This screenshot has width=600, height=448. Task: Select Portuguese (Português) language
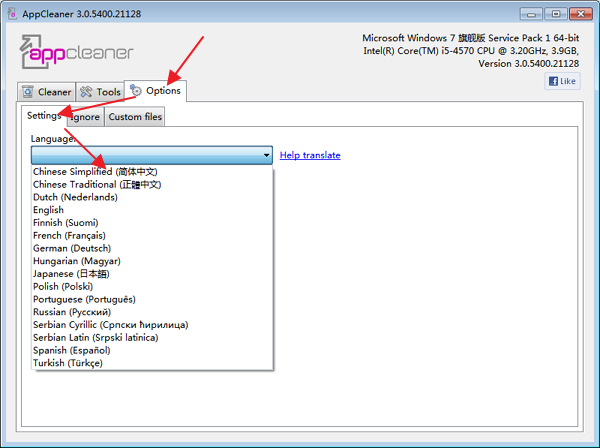(152, 299)
